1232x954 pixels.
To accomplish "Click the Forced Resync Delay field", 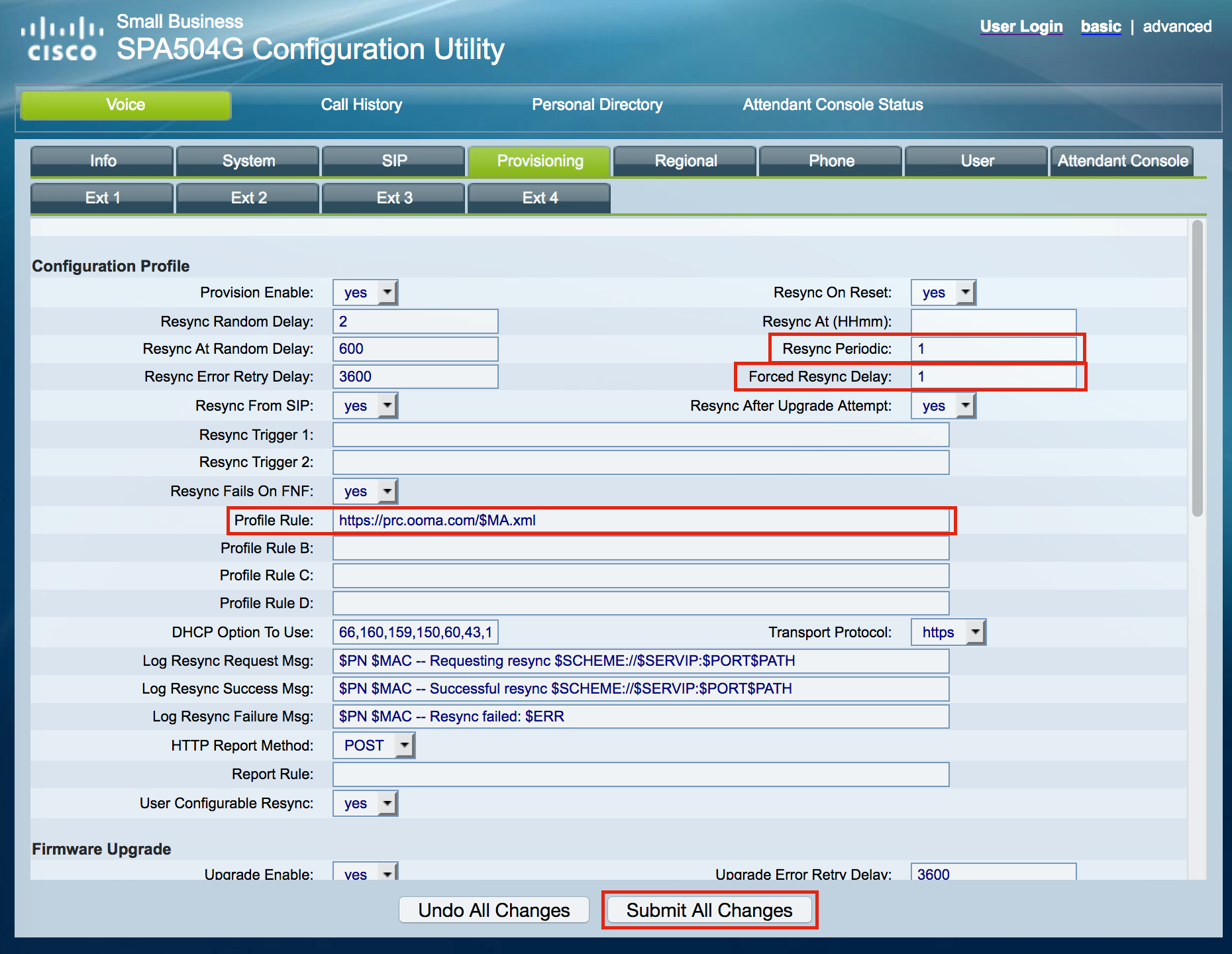I will coord(993,377).
